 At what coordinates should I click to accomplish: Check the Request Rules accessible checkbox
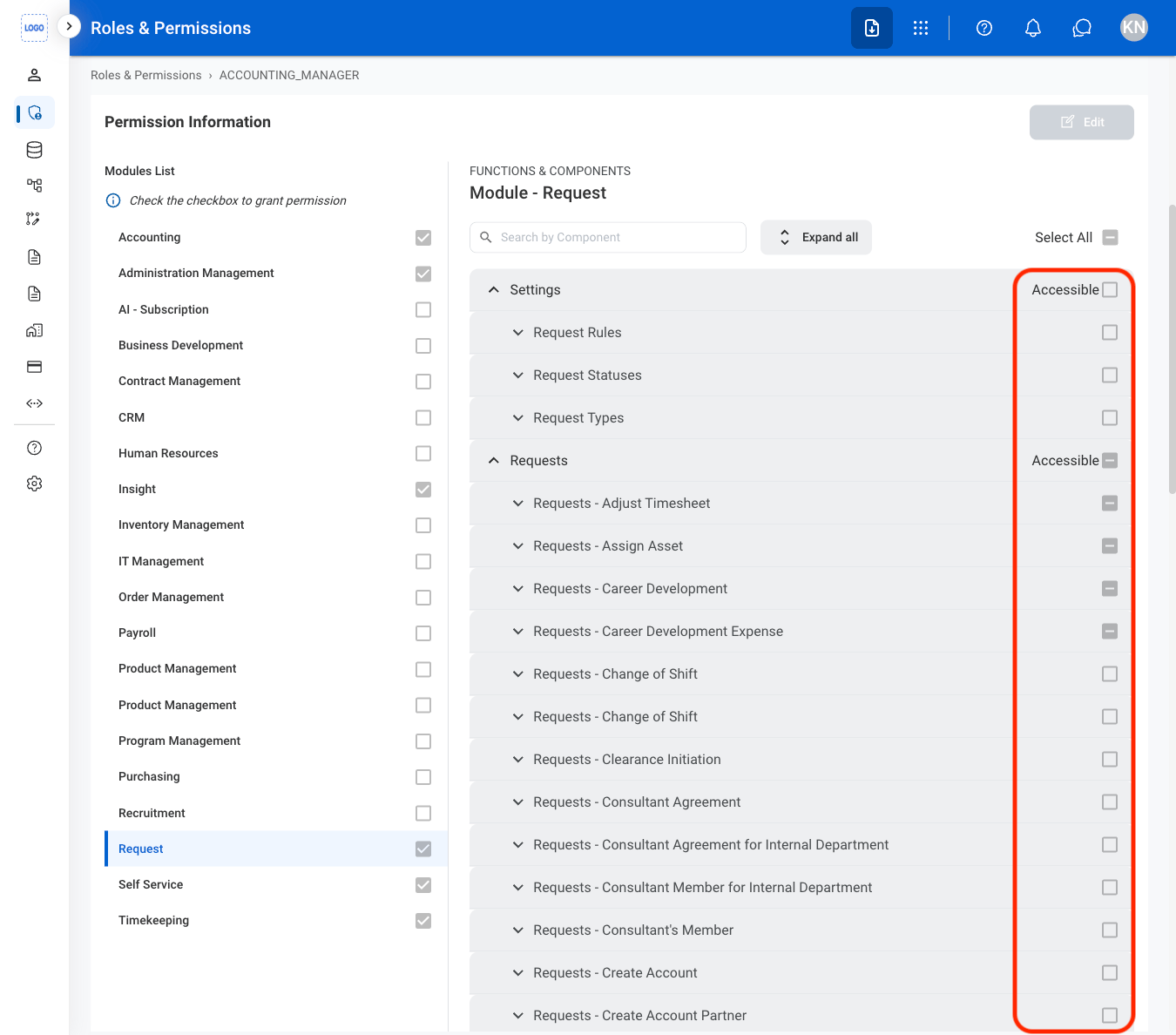1110,333
